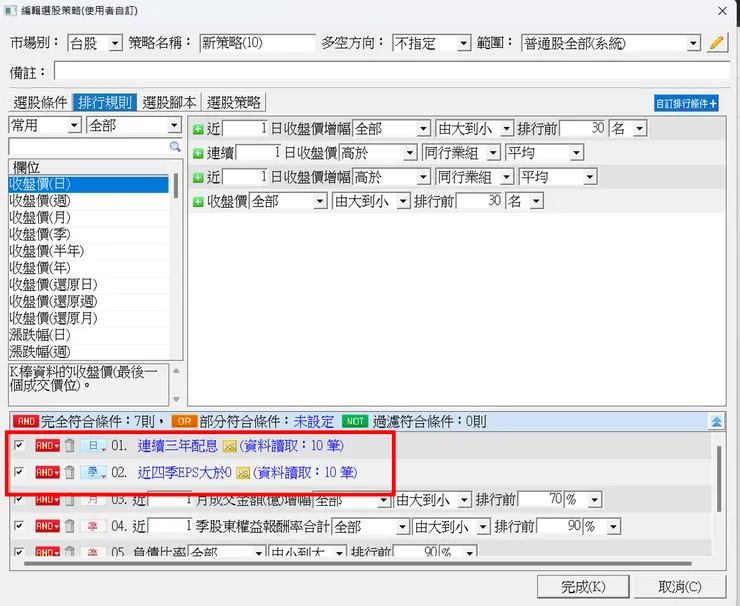The height and width of the screenshot is (606, 740).
Task: Open the 市場別 台股 dropdown
Action: click(115, 44)
